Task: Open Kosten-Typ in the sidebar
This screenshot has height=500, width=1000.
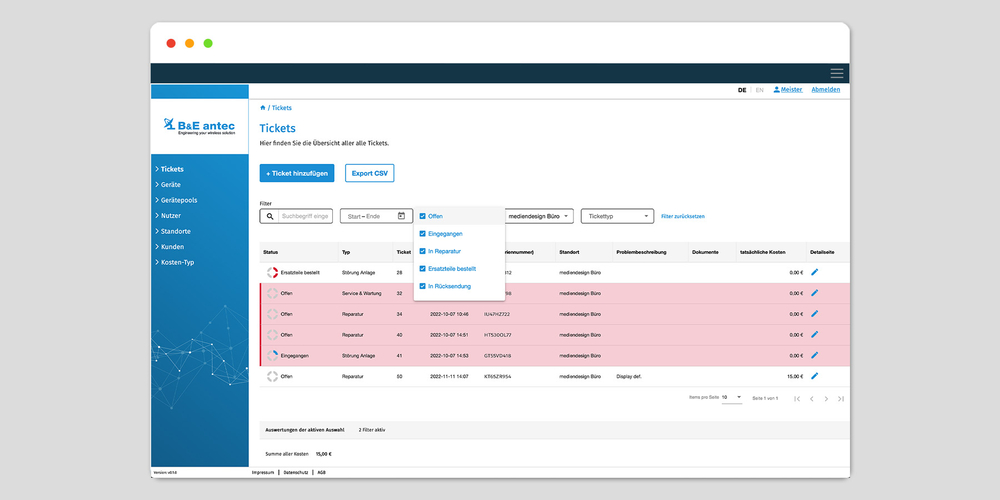Action: (177, 262)
